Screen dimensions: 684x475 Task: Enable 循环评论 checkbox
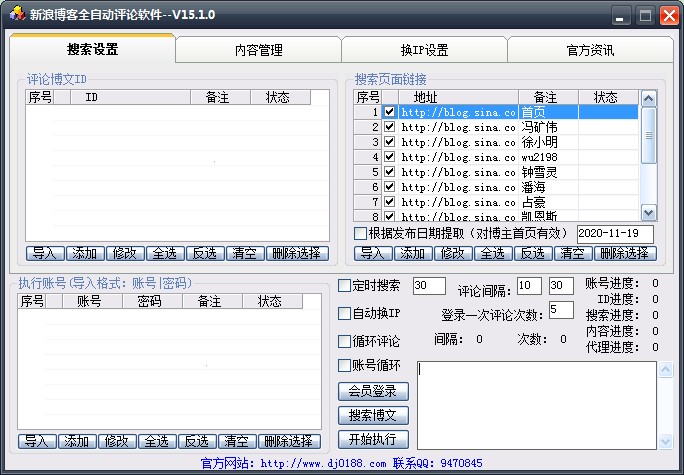[344, 341]
